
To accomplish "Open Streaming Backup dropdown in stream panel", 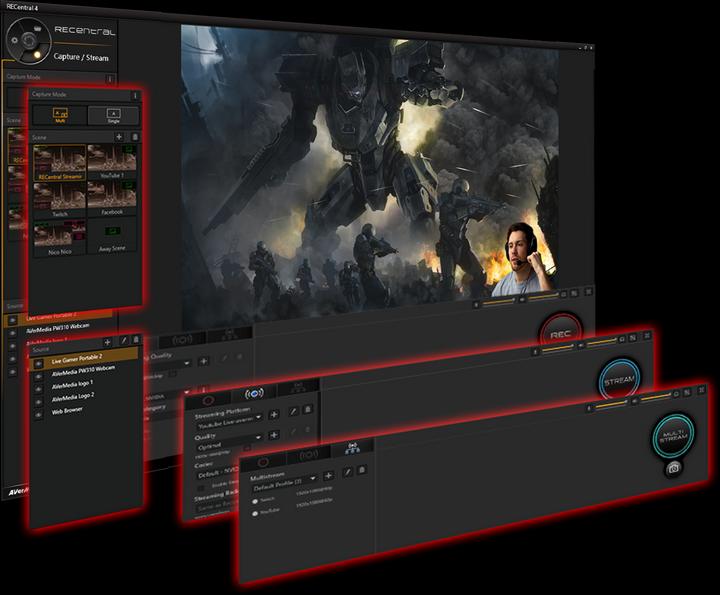I will [218, 506].
